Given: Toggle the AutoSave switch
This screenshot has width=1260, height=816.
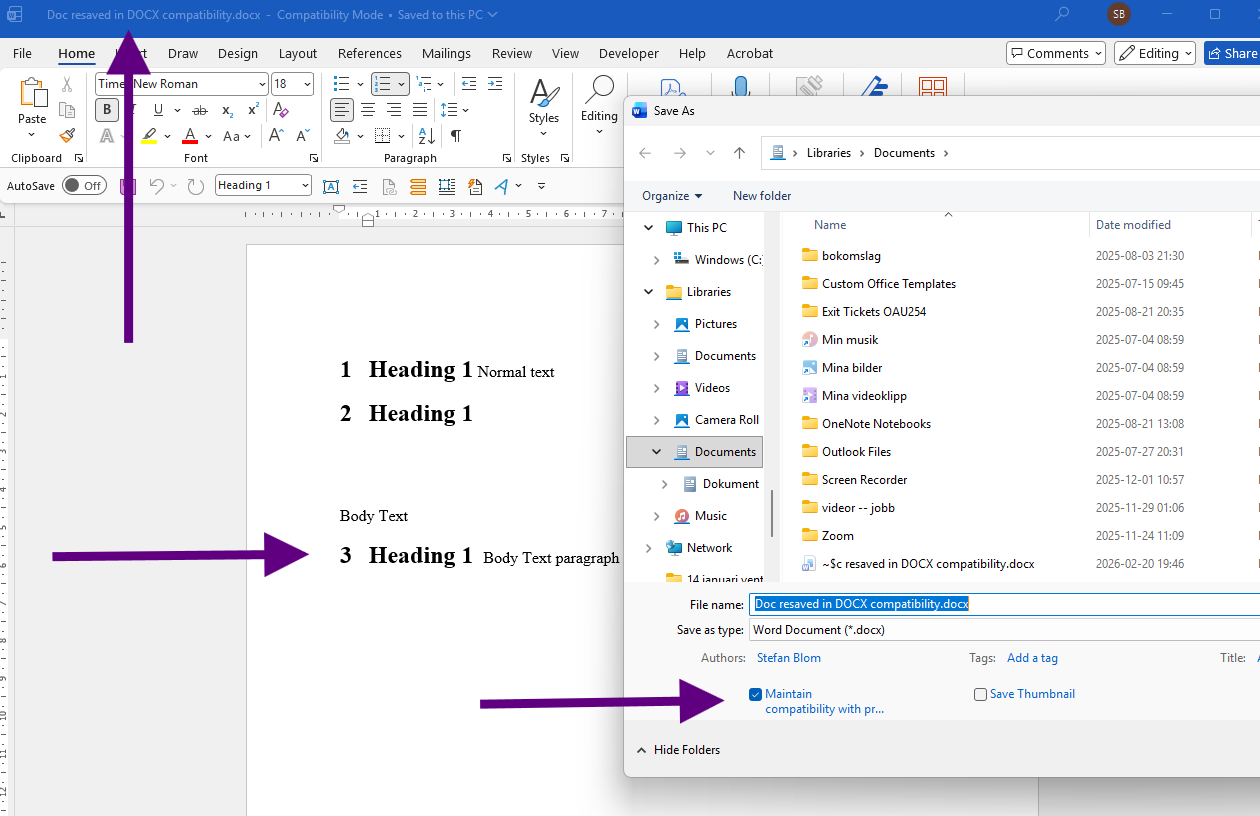Looking at the screenshot, I should [84, 185].
